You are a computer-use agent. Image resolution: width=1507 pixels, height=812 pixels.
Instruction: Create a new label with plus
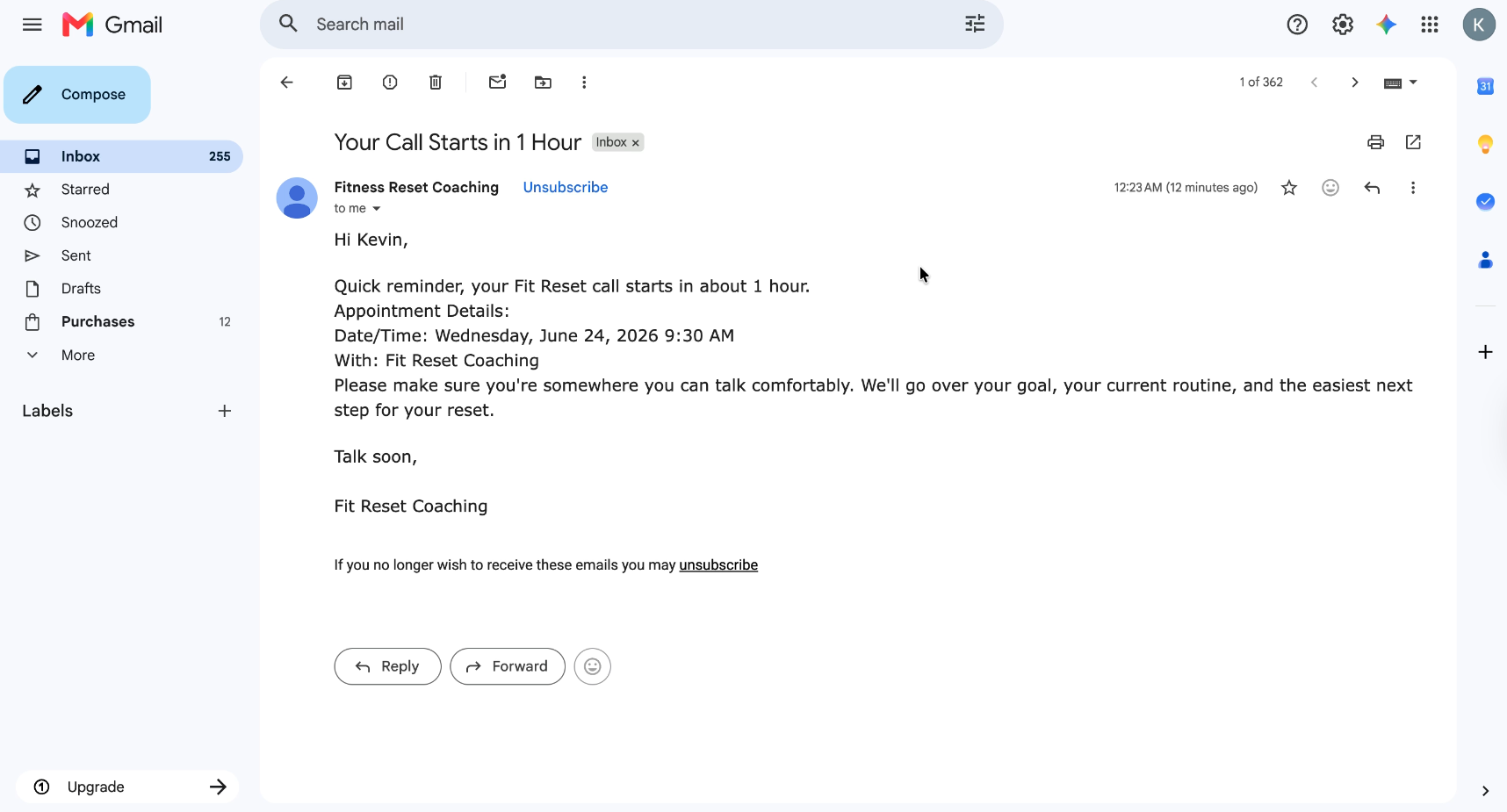[x=225, y=411]
